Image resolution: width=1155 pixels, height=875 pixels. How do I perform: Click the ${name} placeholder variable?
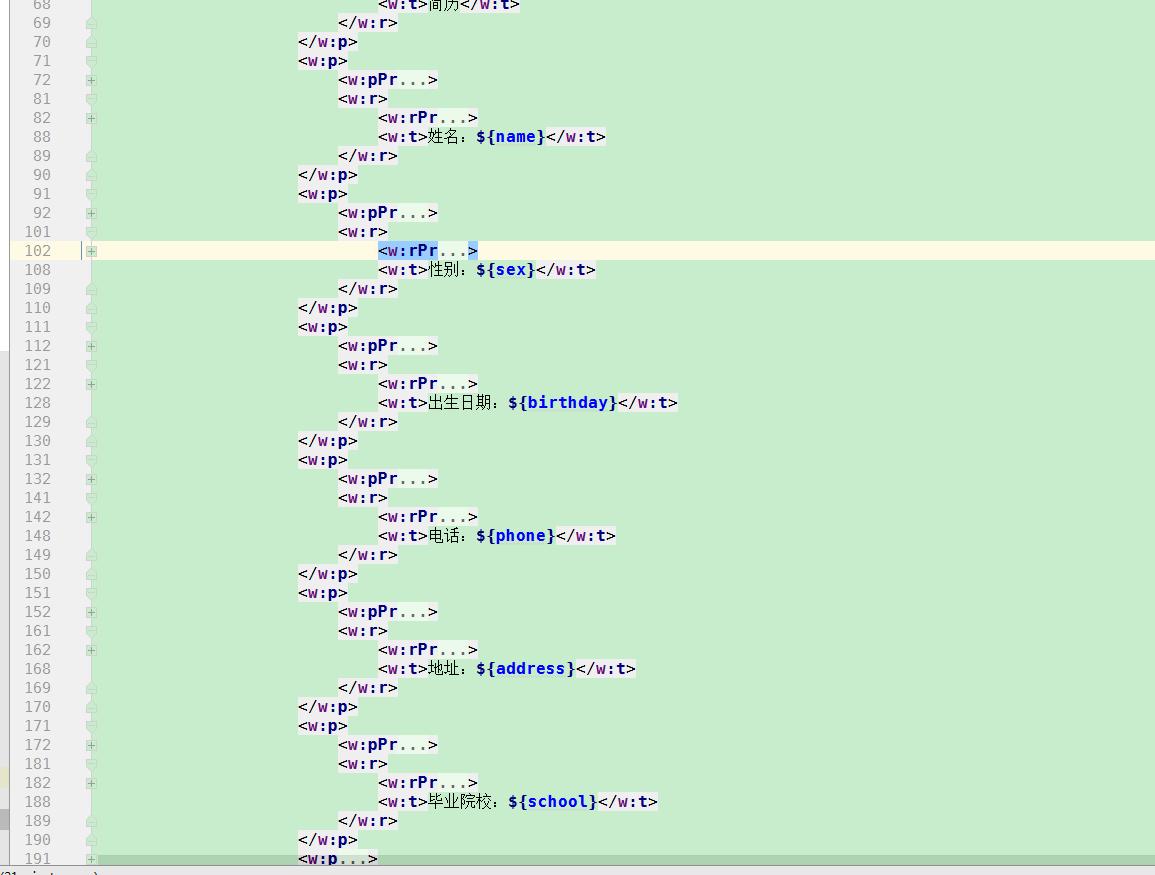pyautogui.click(x=511, y=137)
